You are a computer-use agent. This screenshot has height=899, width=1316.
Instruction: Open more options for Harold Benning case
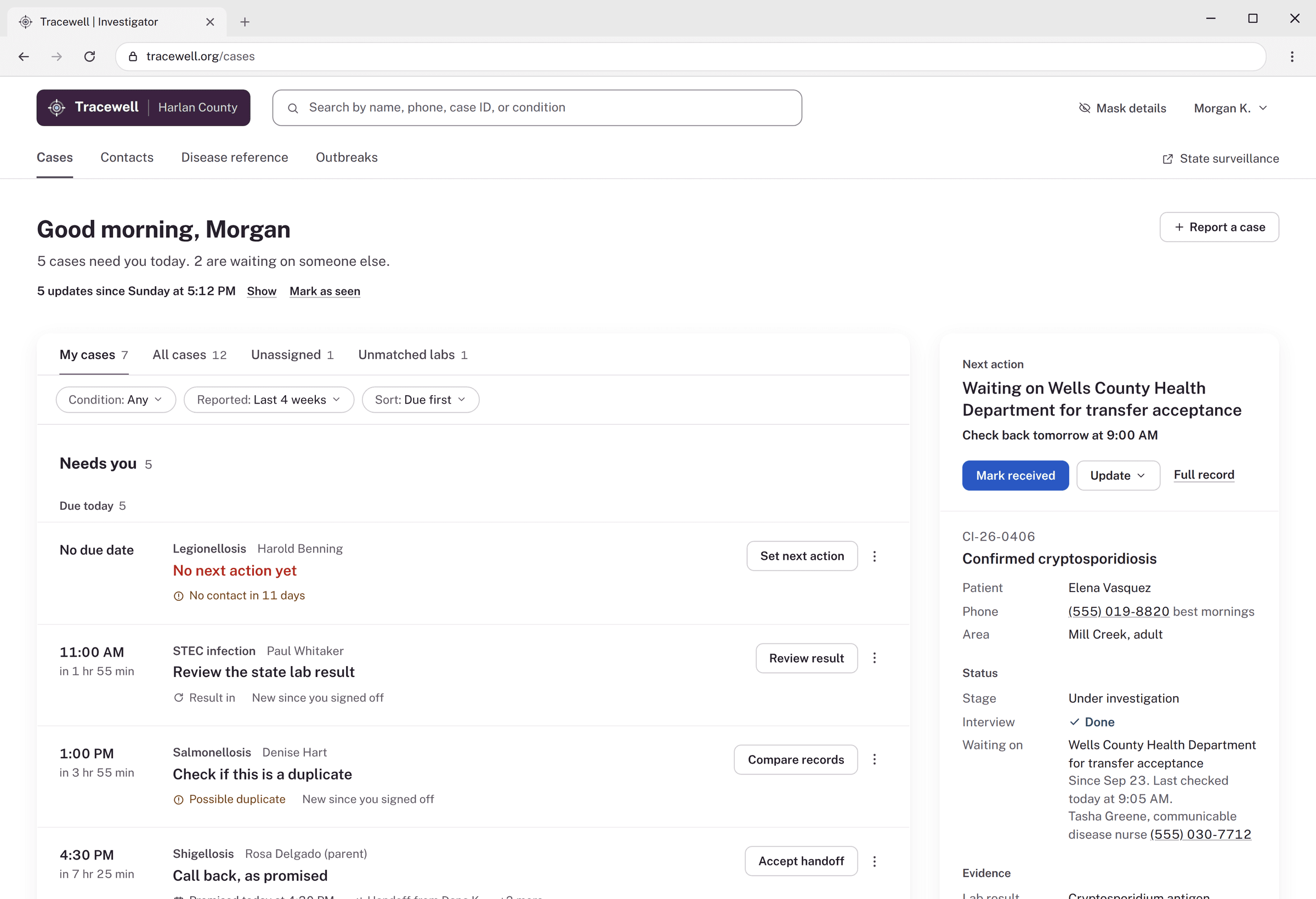point(874,556)
